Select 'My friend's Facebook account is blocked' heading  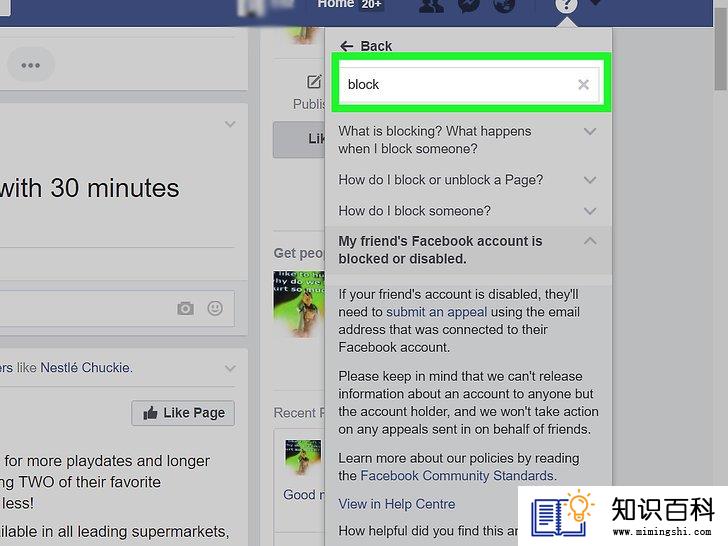(x=440, y=250)
